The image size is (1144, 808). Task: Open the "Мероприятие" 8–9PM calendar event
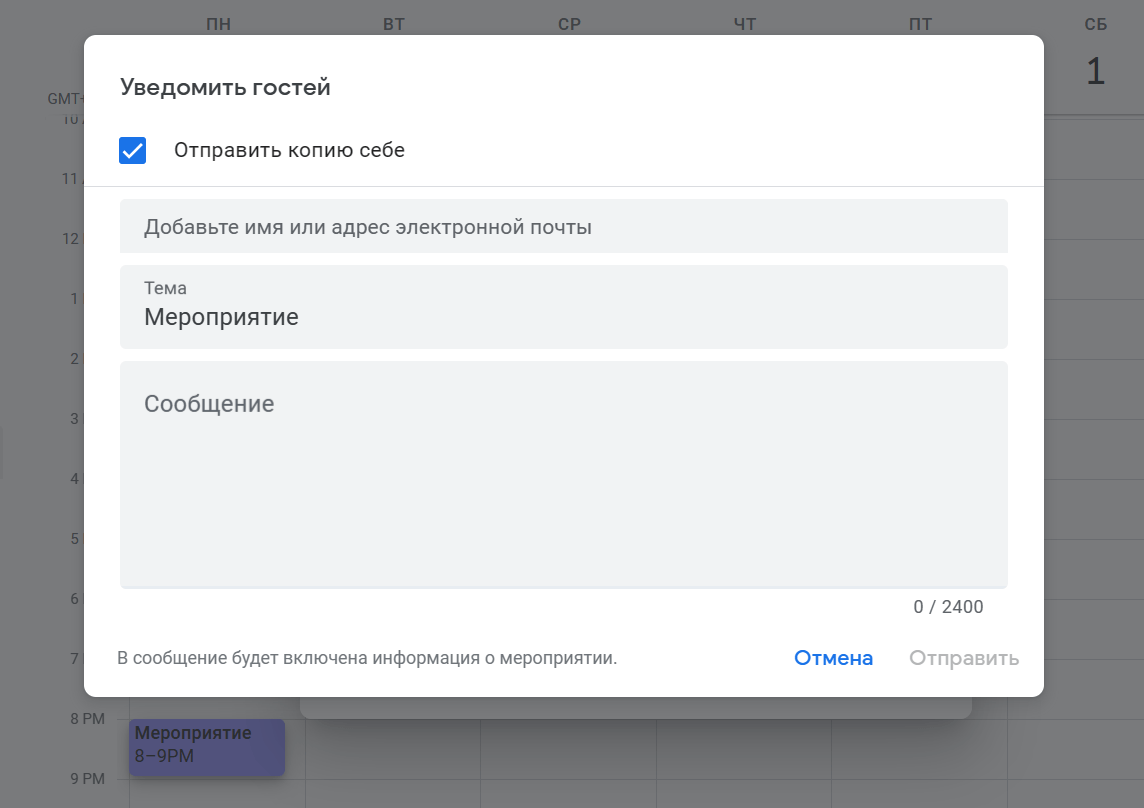[207, 747]
